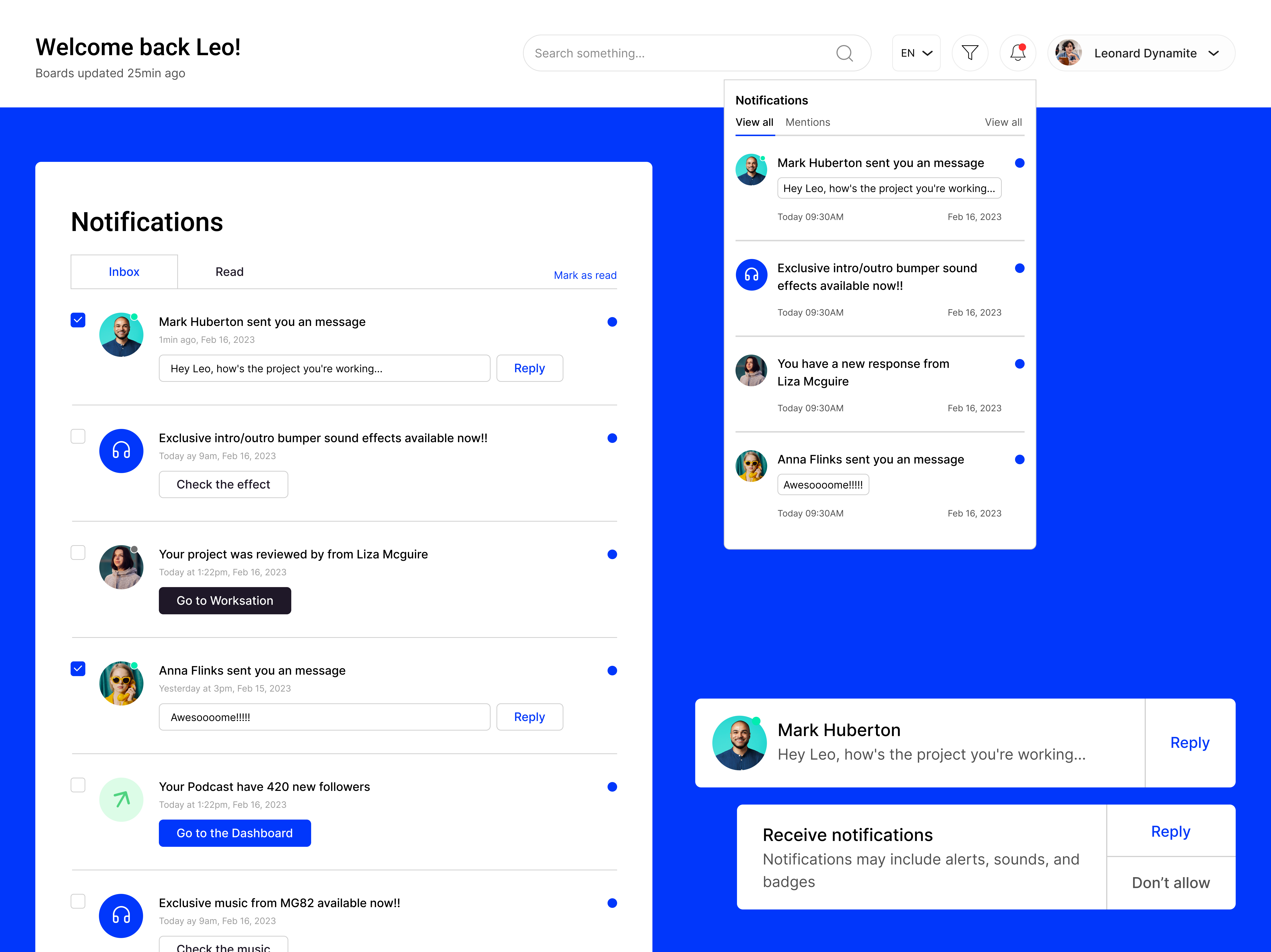Click the Mark as read link

point(585,275)
